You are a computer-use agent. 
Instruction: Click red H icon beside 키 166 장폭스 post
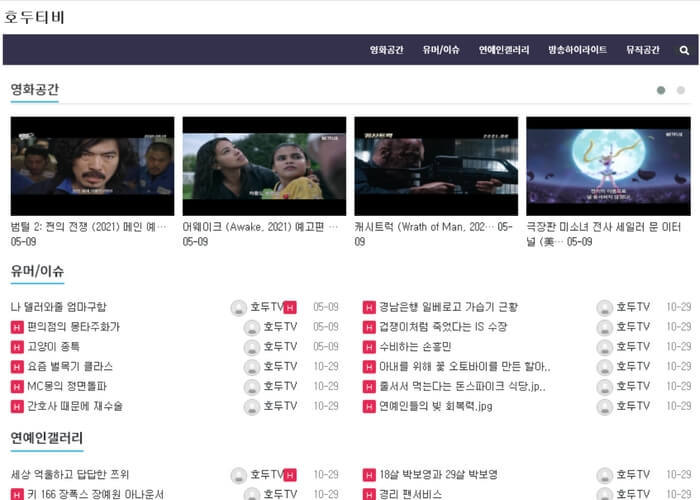(17, 494)
